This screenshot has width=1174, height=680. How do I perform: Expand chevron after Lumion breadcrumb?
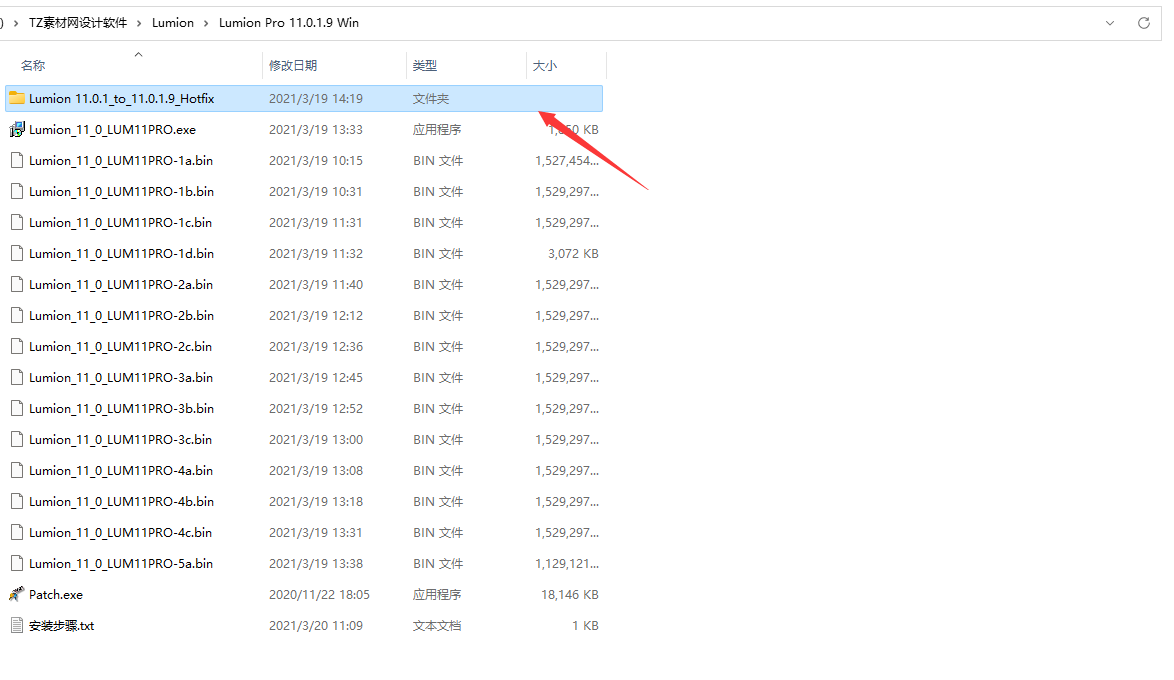[x=206, y=23]
